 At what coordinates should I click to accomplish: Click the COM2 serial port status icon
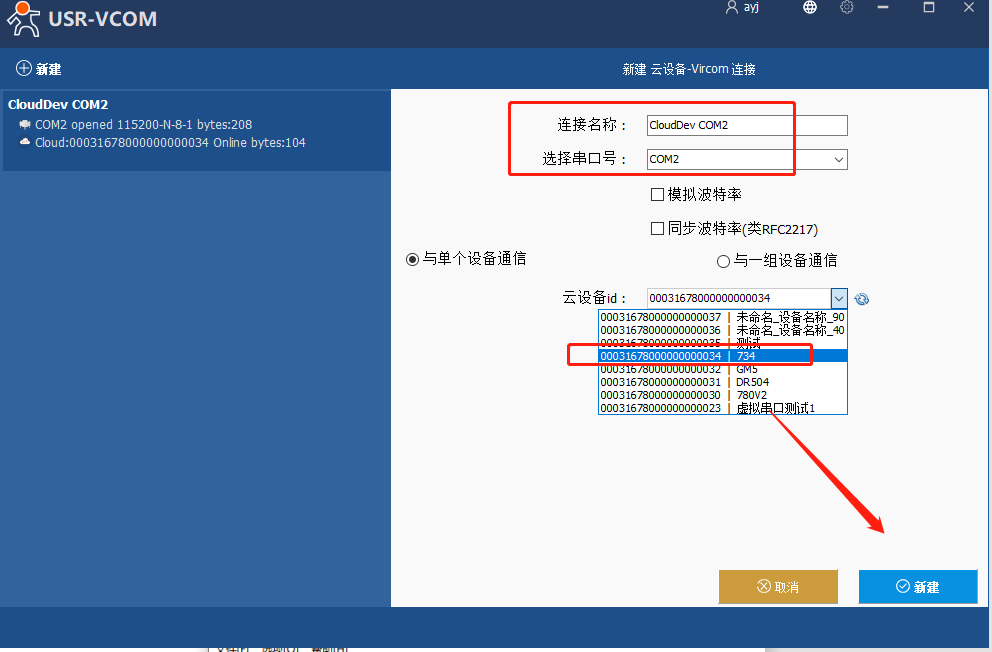pyautogui.click(x=25, y=125)
